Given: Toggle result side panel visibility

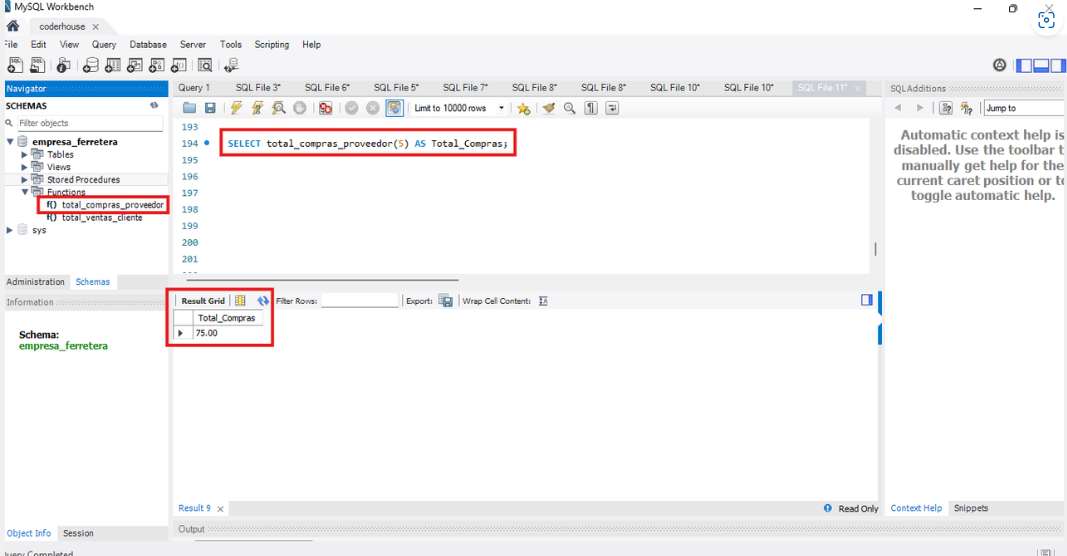Looking at the screenshot, I should pyautogui.click(x=866, y=300).
